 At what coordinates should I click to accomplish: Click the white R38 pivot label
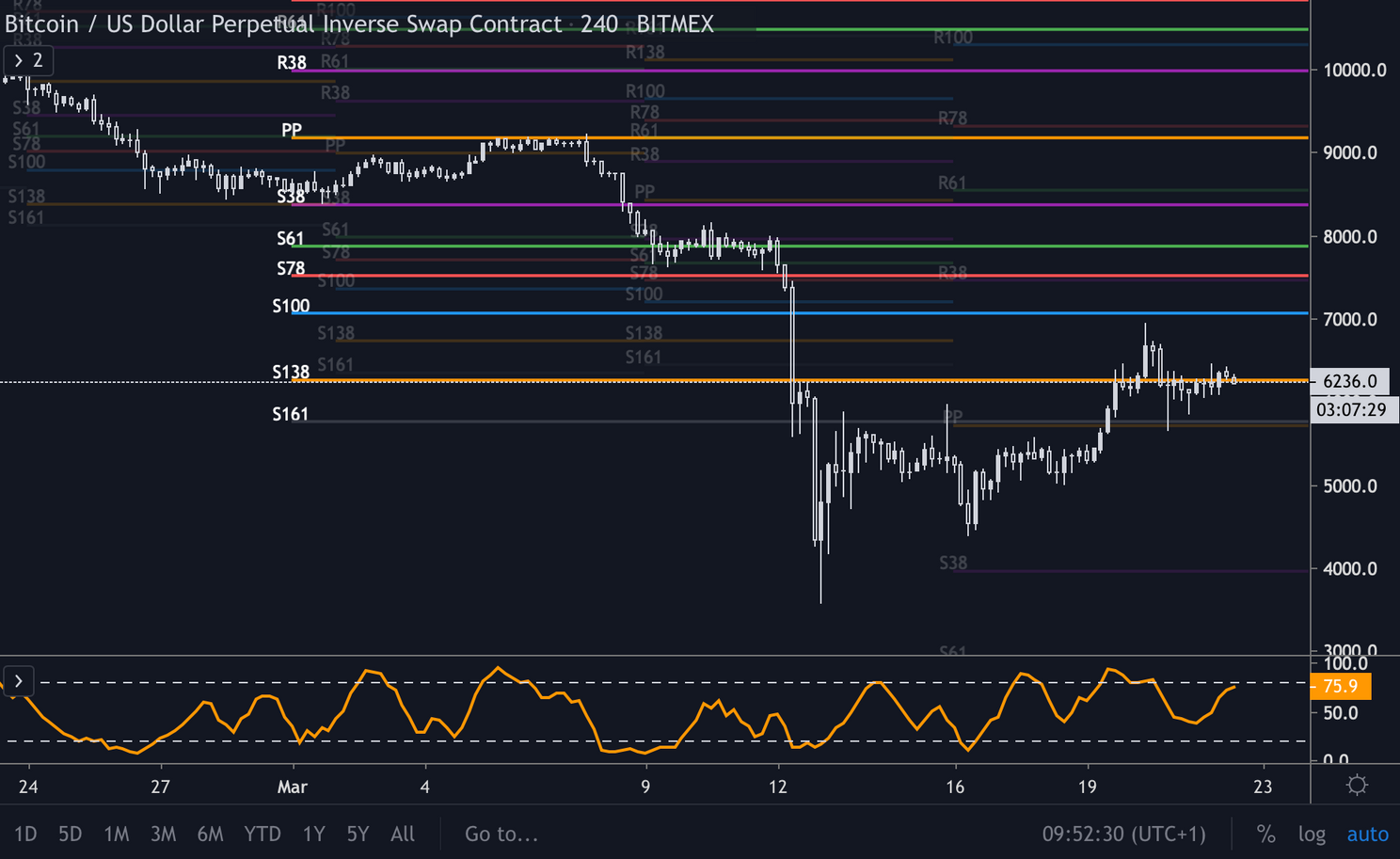click(x=292, y=63)
